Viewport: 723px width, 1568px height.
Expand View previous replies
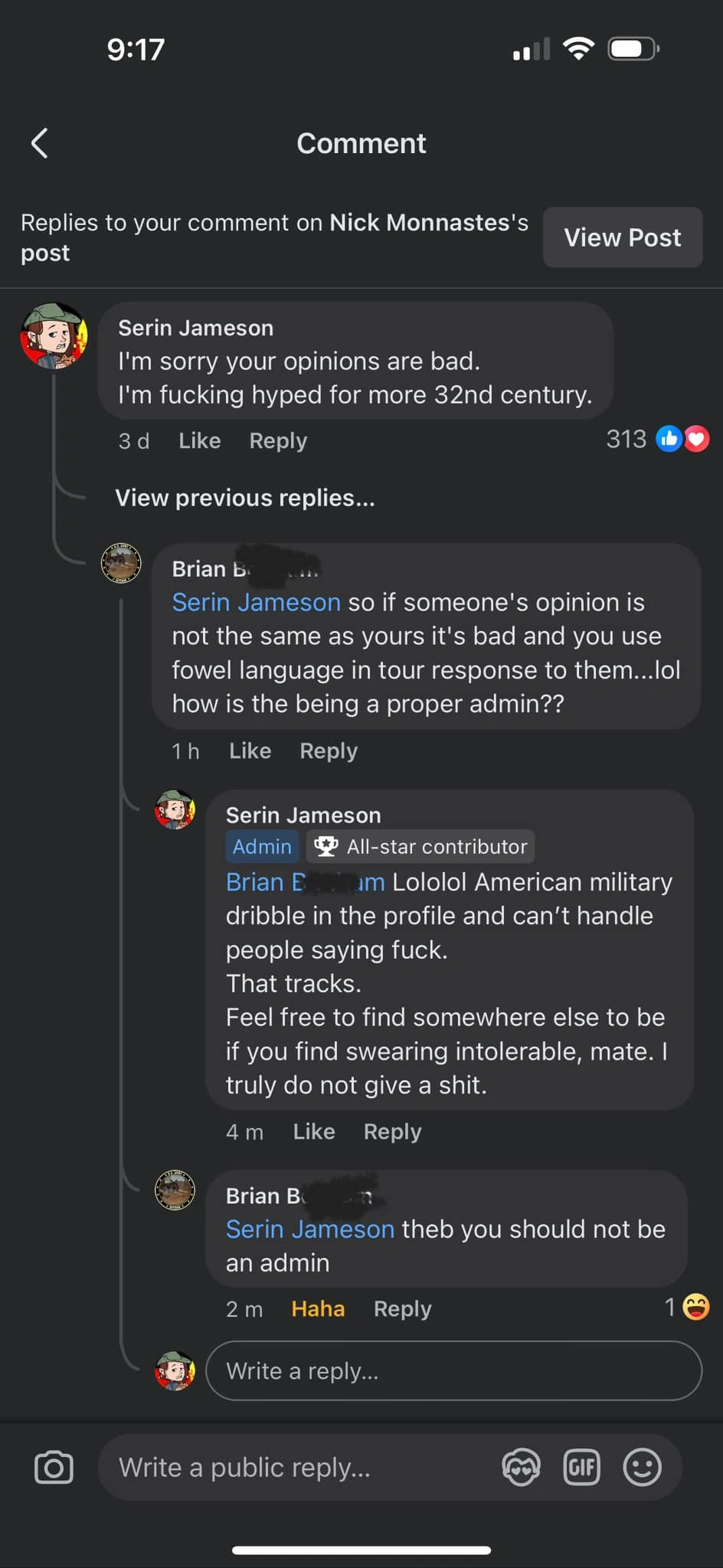point(245,498)
